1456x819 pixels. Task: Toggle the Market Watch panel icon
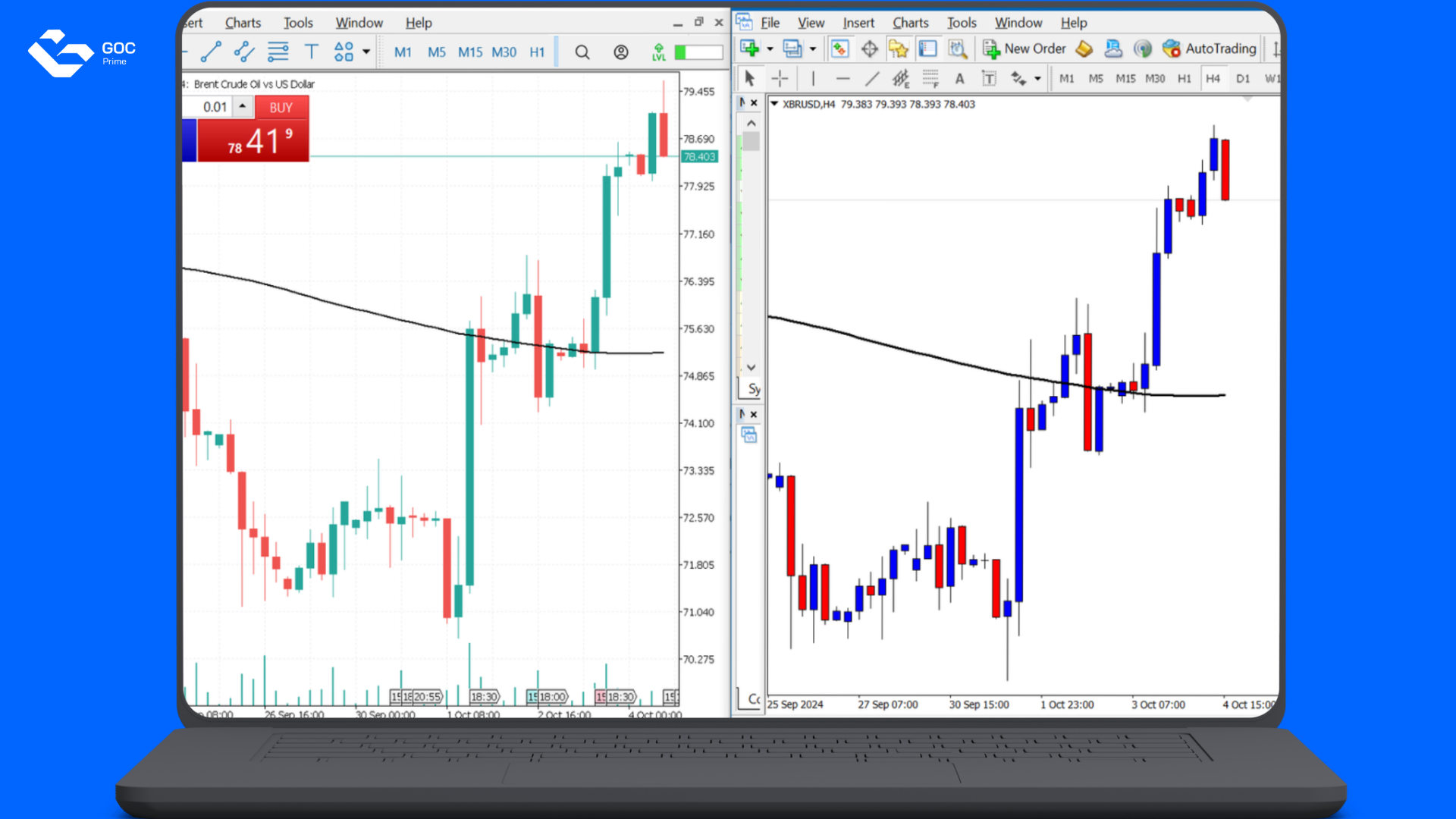tap(839, 49)
